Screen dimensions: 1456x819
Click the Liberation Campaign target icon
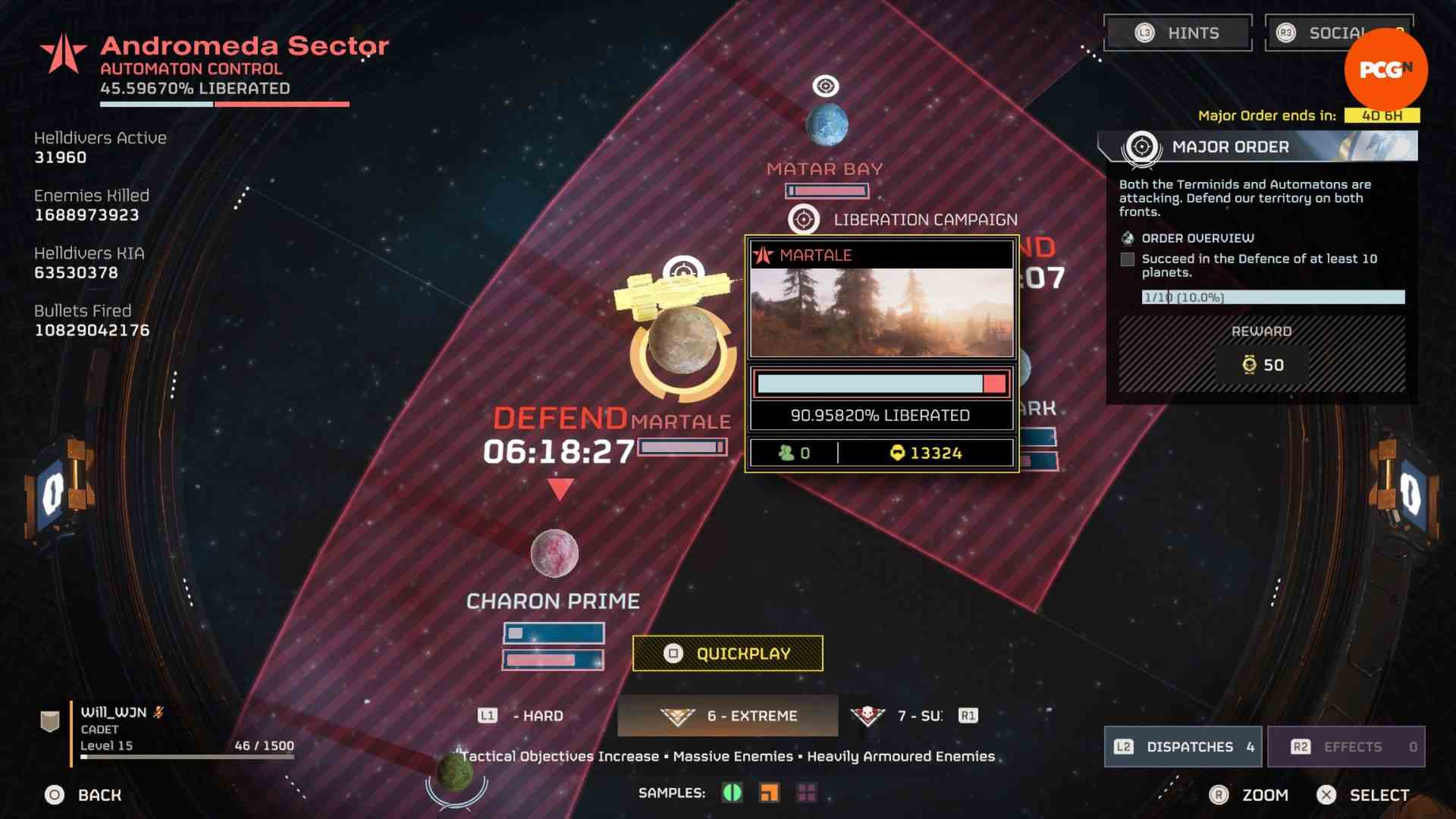[805, 219]
